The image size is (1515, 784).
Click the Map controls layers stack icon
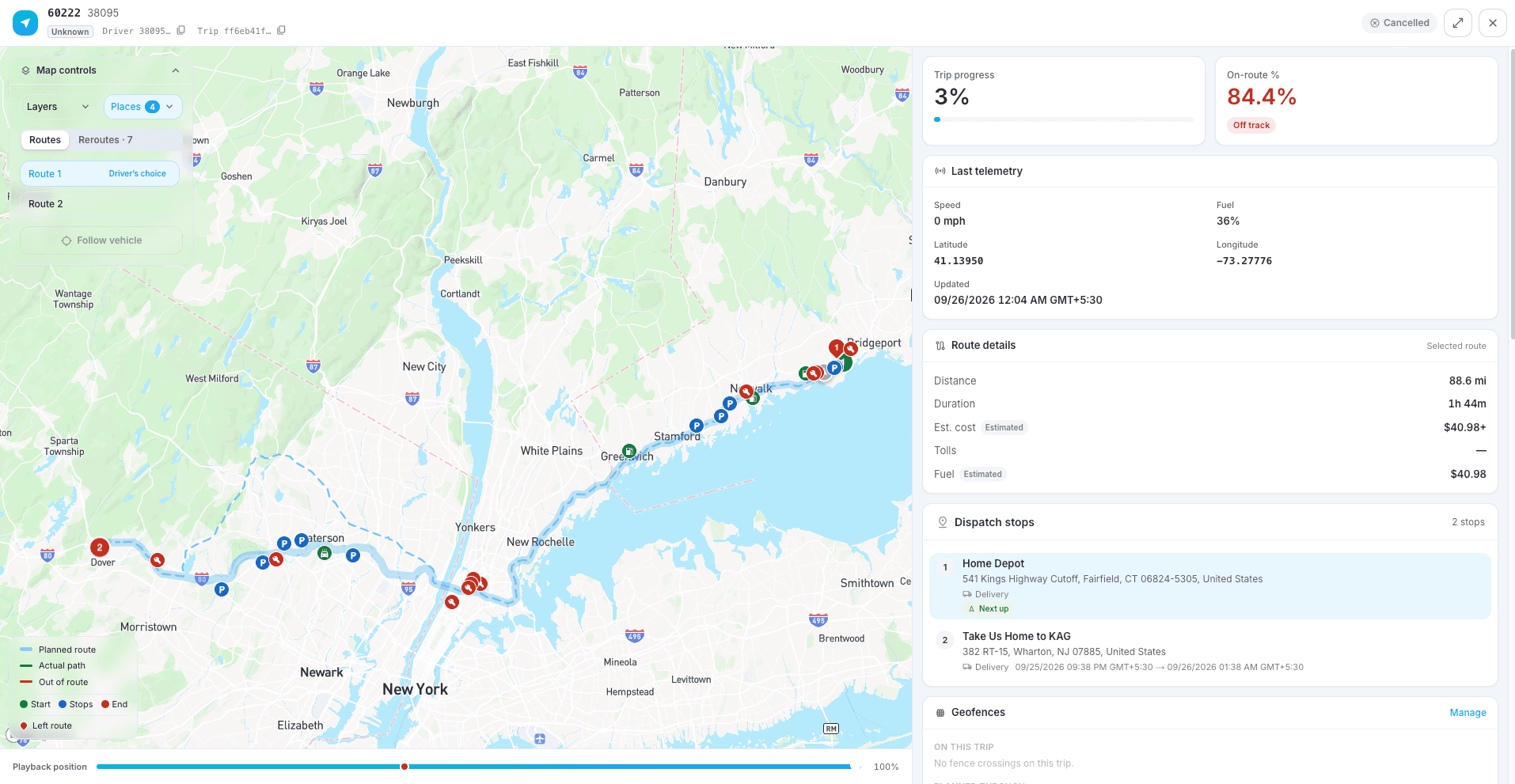coord(26,70)
